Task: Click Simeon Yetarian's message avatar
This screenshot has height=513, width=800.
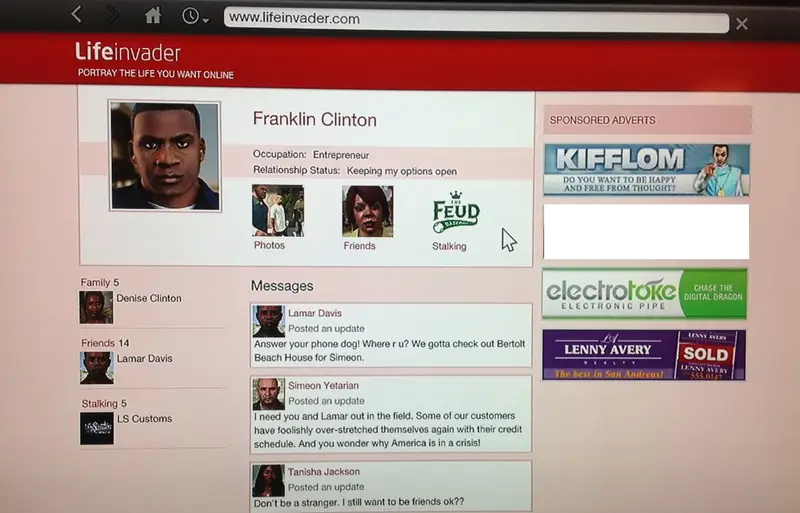Action: click(268, 394)
